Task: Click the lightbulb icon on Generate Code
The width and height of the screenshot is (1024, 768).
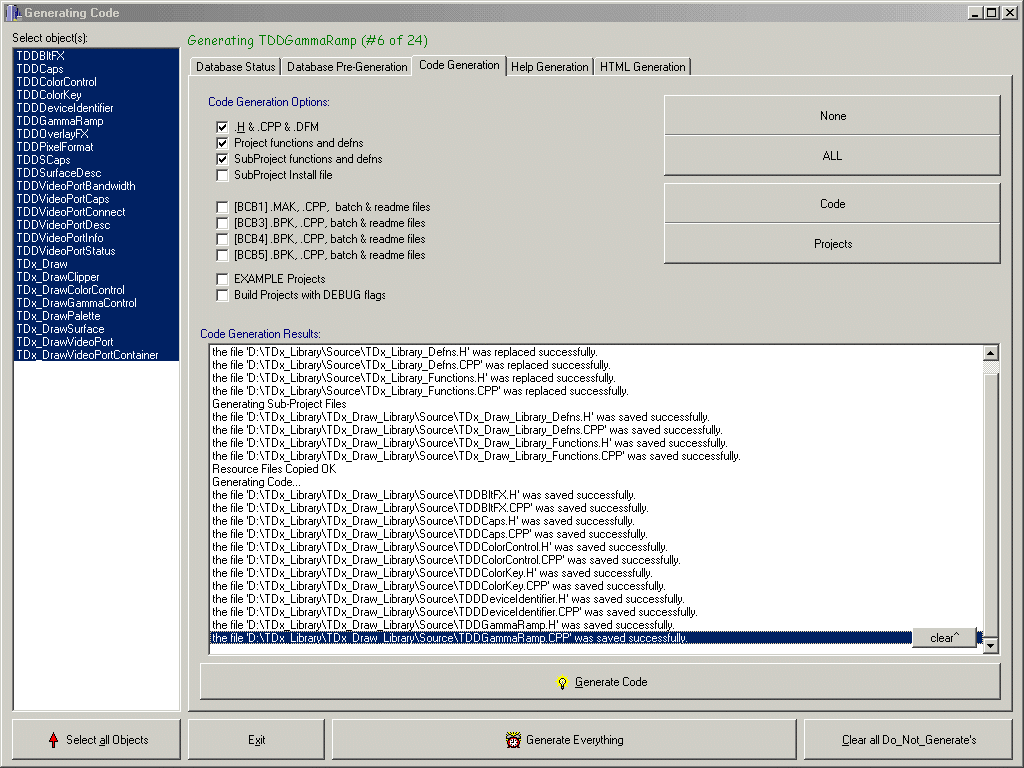Action: coord(562,682)
